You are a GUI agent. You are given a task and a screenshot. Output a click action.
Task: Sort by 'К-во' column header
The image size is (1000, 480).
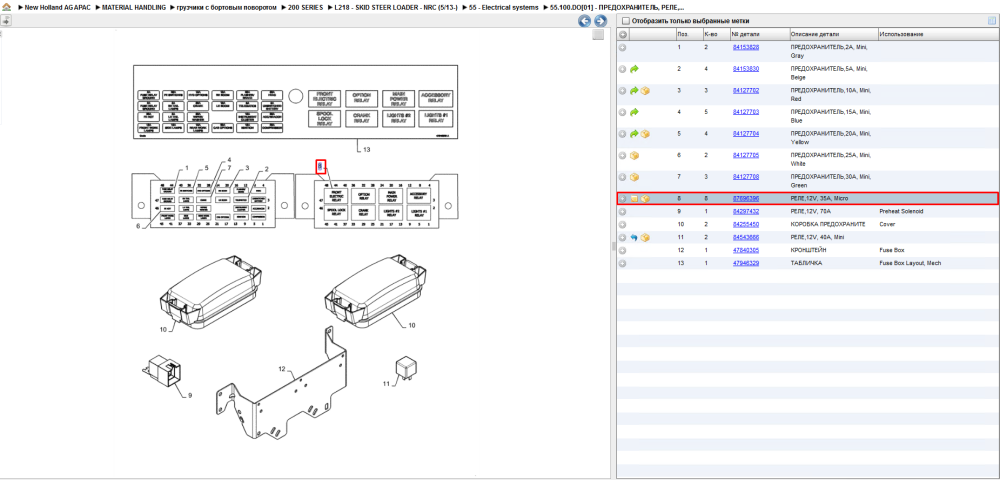tap(715, 34)
